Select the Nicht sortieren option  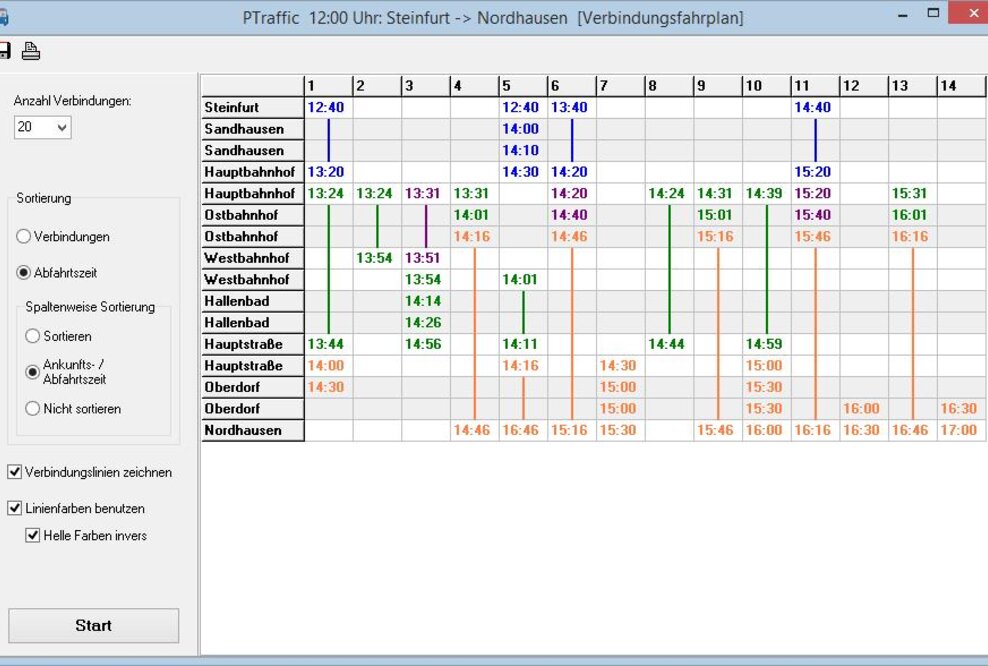(x=33, y=408)
